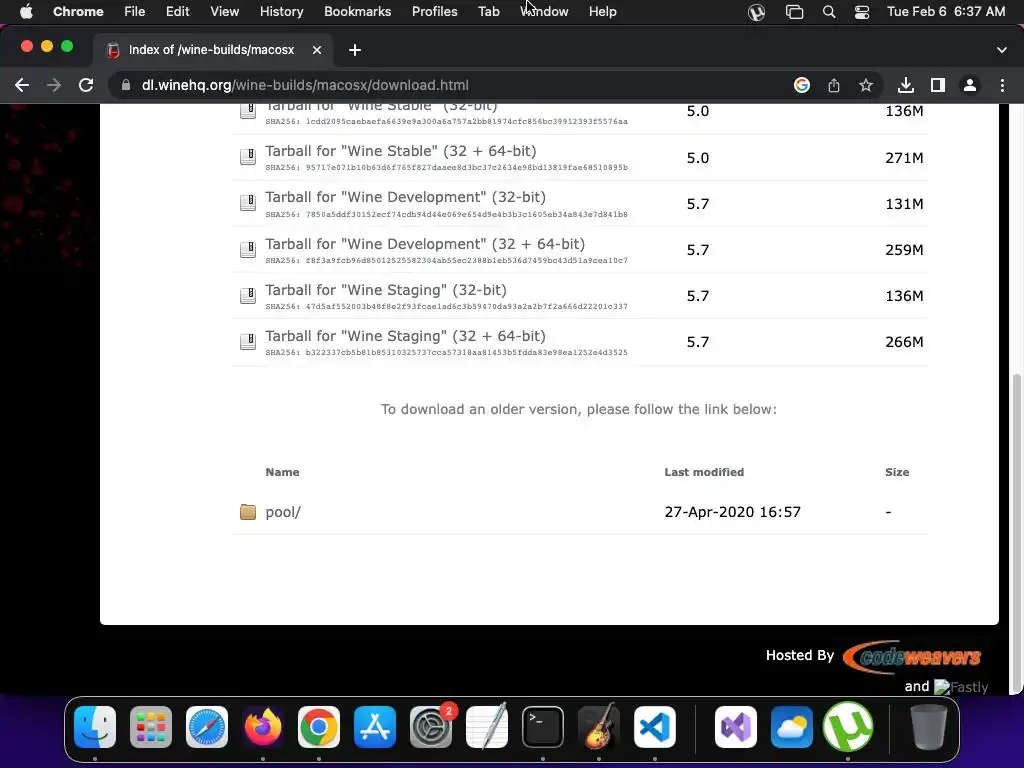
Task: Open the Edit menu
Action: pyautogui.click(x=177, y=11)
